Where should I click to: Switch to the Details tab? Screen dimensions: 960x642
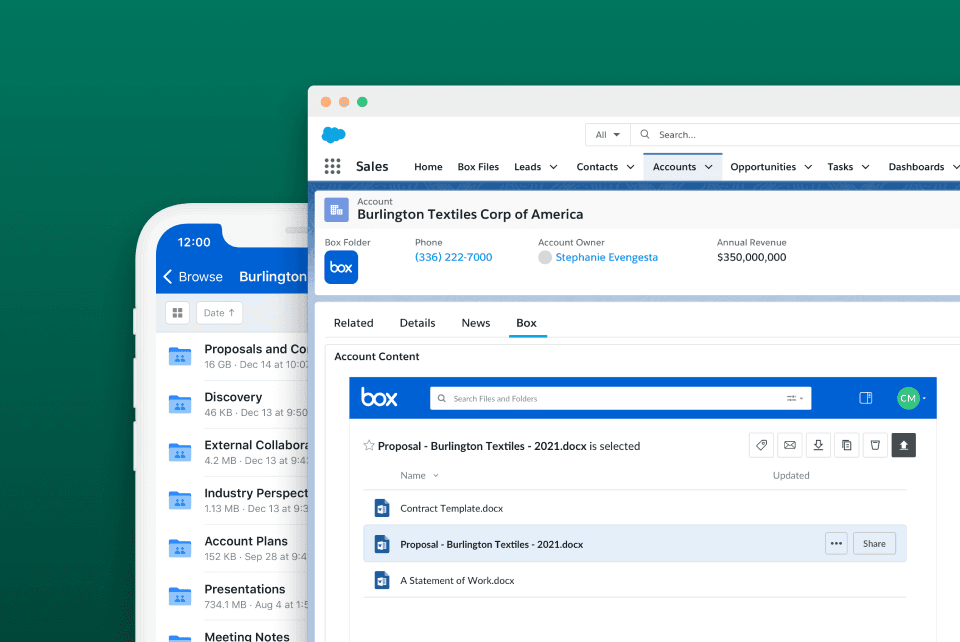click(418, 323)
